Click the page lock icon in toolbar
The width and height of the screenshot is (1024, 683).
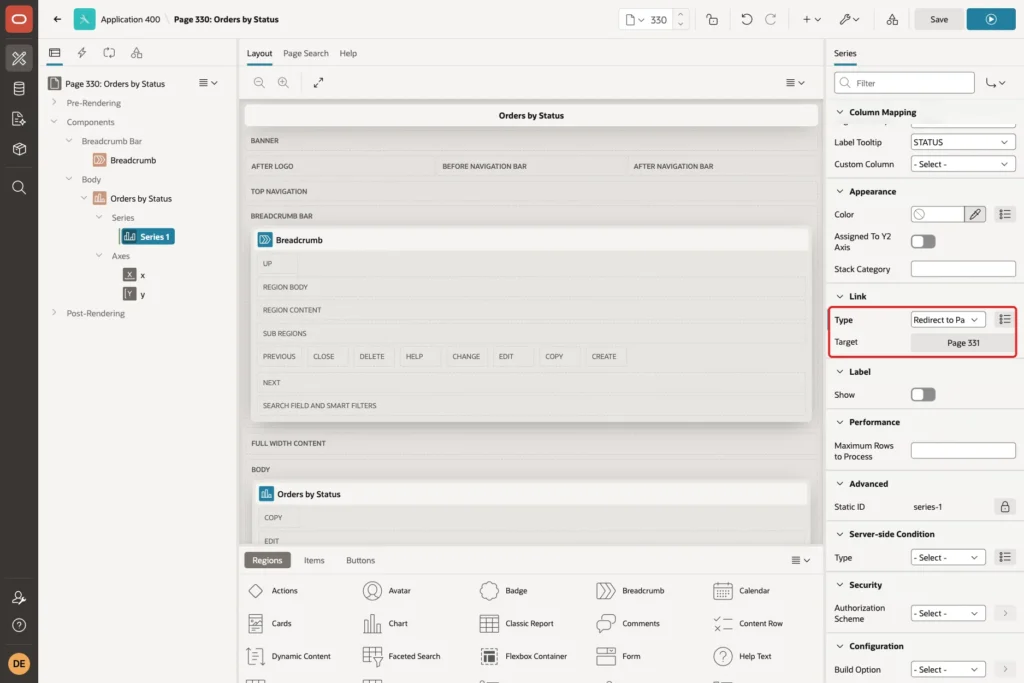[712, 20]
